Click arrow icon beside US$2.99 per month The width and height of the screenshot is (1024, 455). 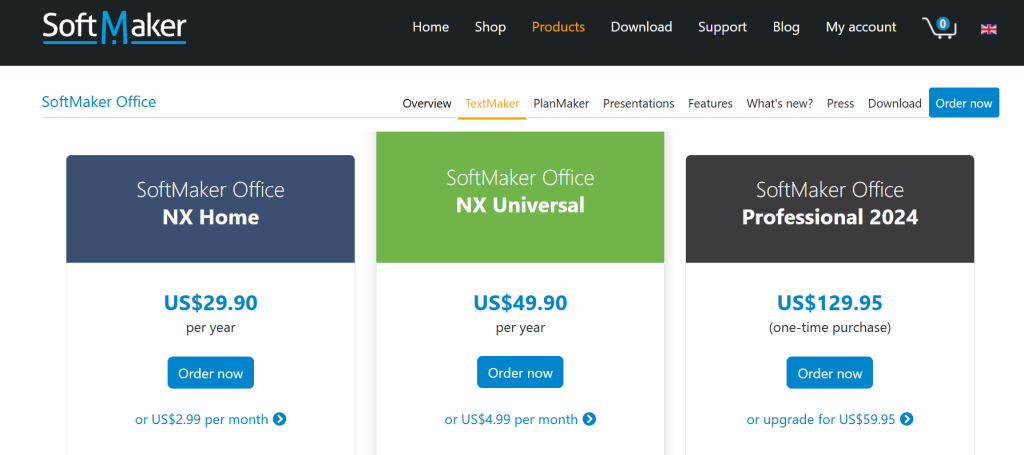tap(280, 419)
